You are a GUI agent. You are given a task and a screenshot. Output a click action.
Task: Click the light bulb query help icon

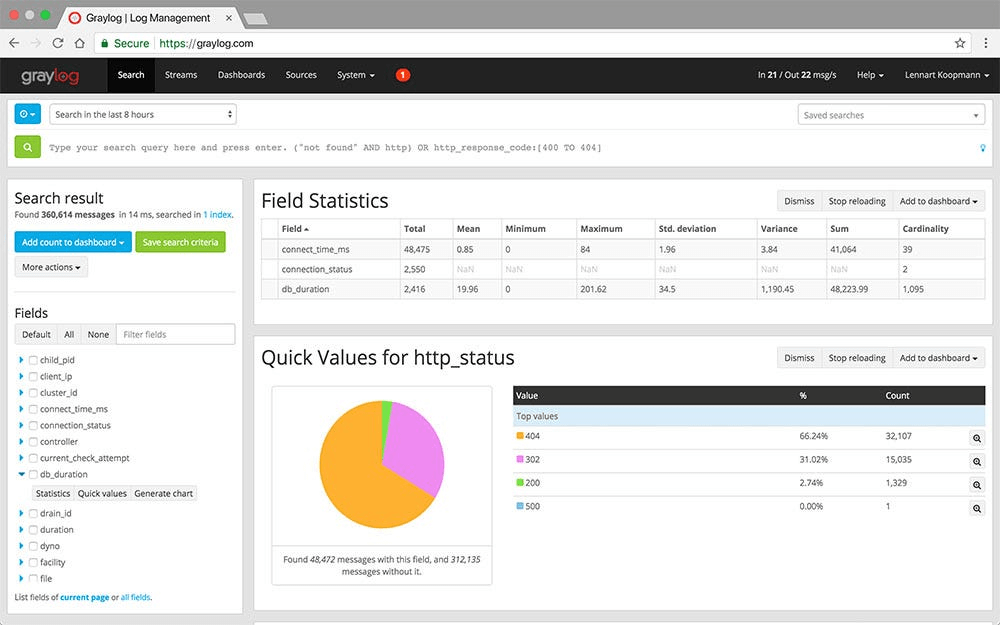point(982,147)
